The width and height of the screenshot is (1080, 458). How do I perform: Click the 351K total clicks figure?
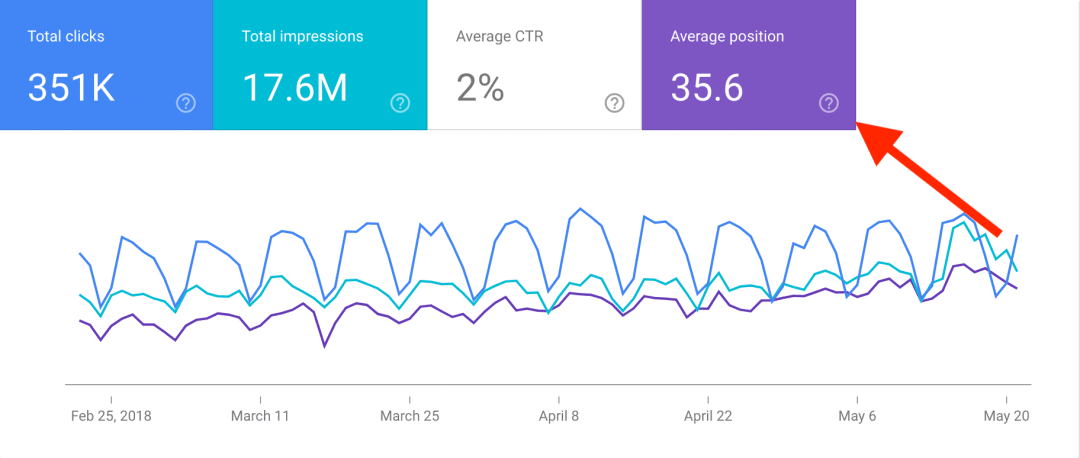point(71,89)
